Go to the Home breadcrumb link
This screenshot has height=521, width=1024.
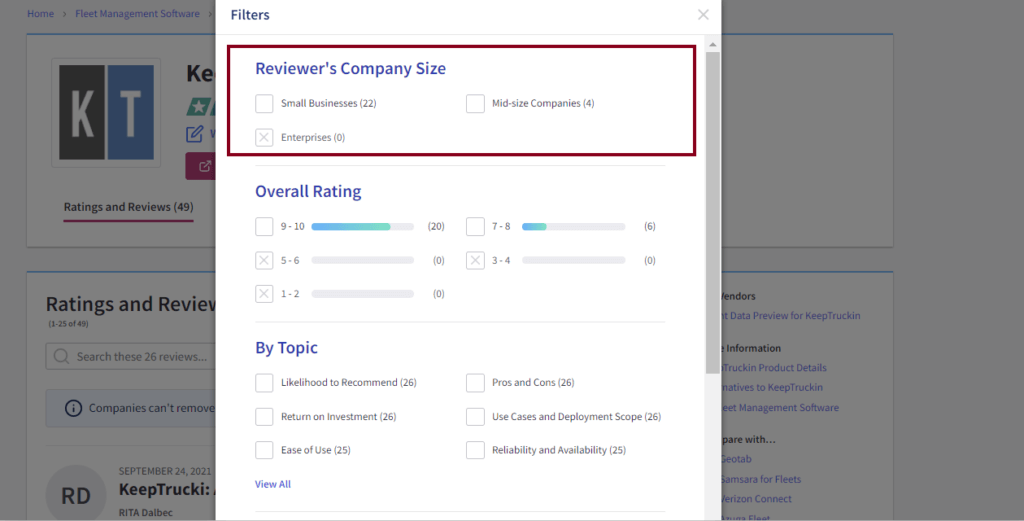click(40, 14)
